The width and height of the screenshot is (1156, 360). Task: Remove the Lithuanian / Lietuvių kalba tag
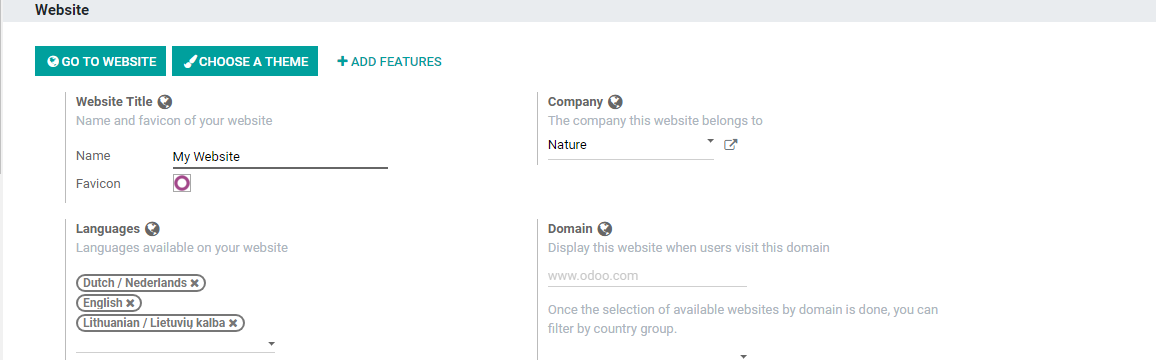point(233,323)
